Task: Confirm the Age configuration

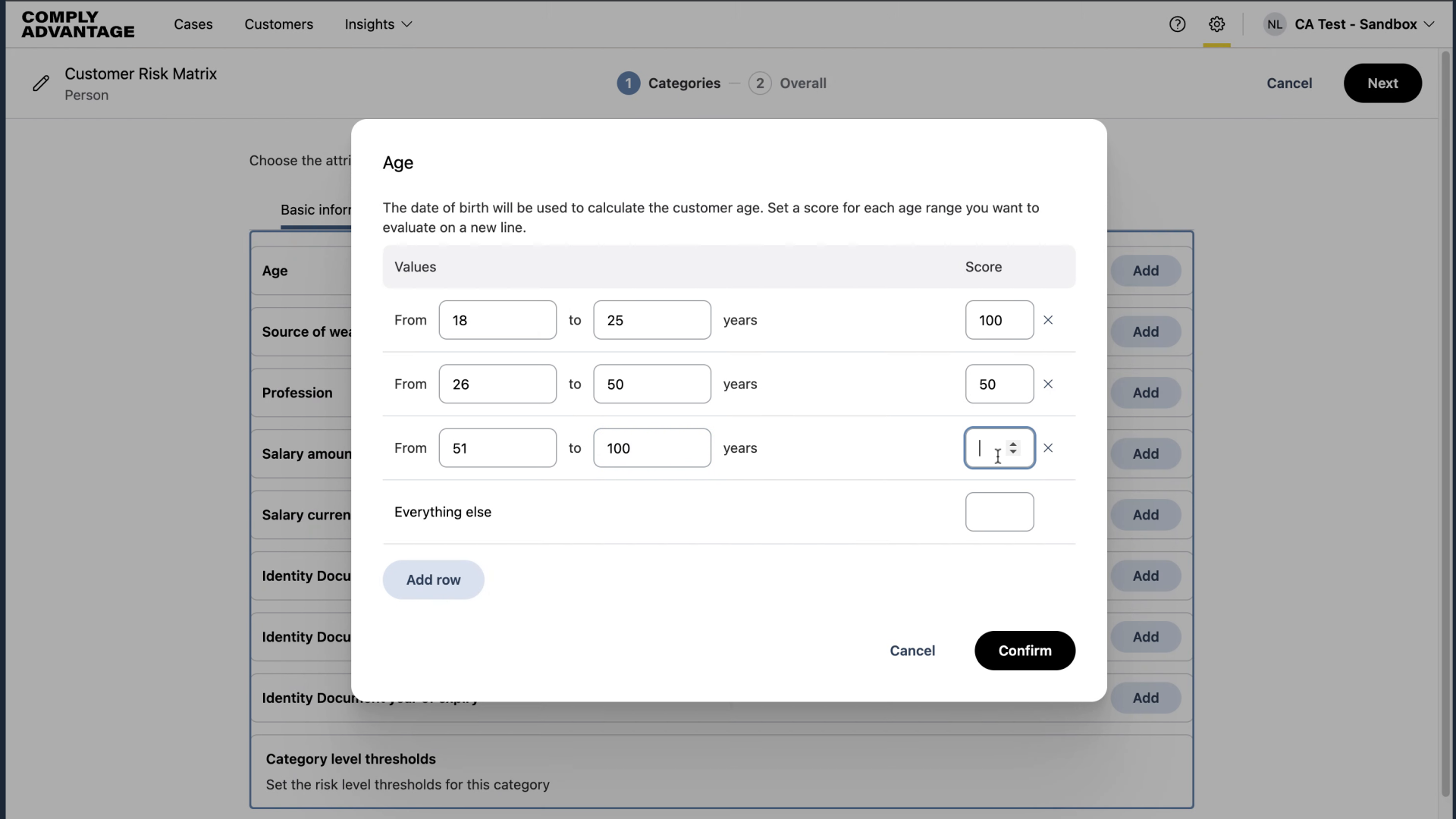Action: [1025, 651]
